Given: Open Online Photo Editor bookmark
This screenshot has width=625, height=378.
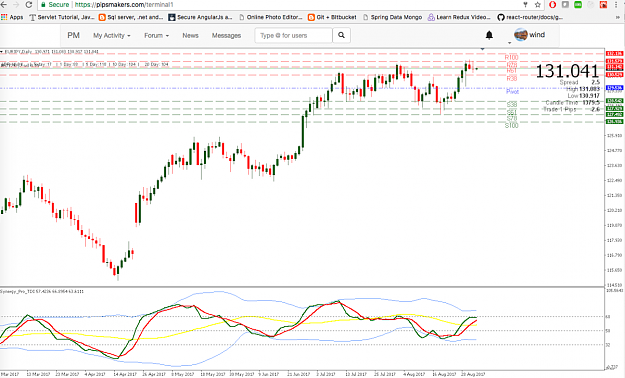Looking at the screenshot, I should pos(271,17).
